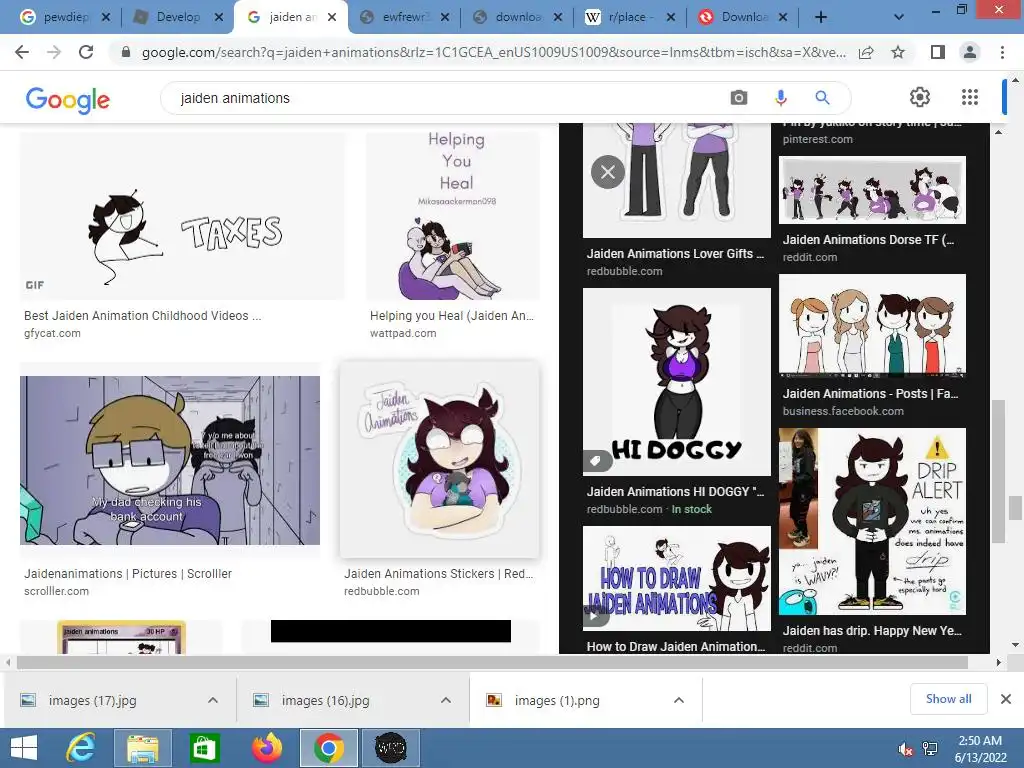The image size is (1024, 768).
Task: Bookmark this tab with the star icon
Action: 898,52
